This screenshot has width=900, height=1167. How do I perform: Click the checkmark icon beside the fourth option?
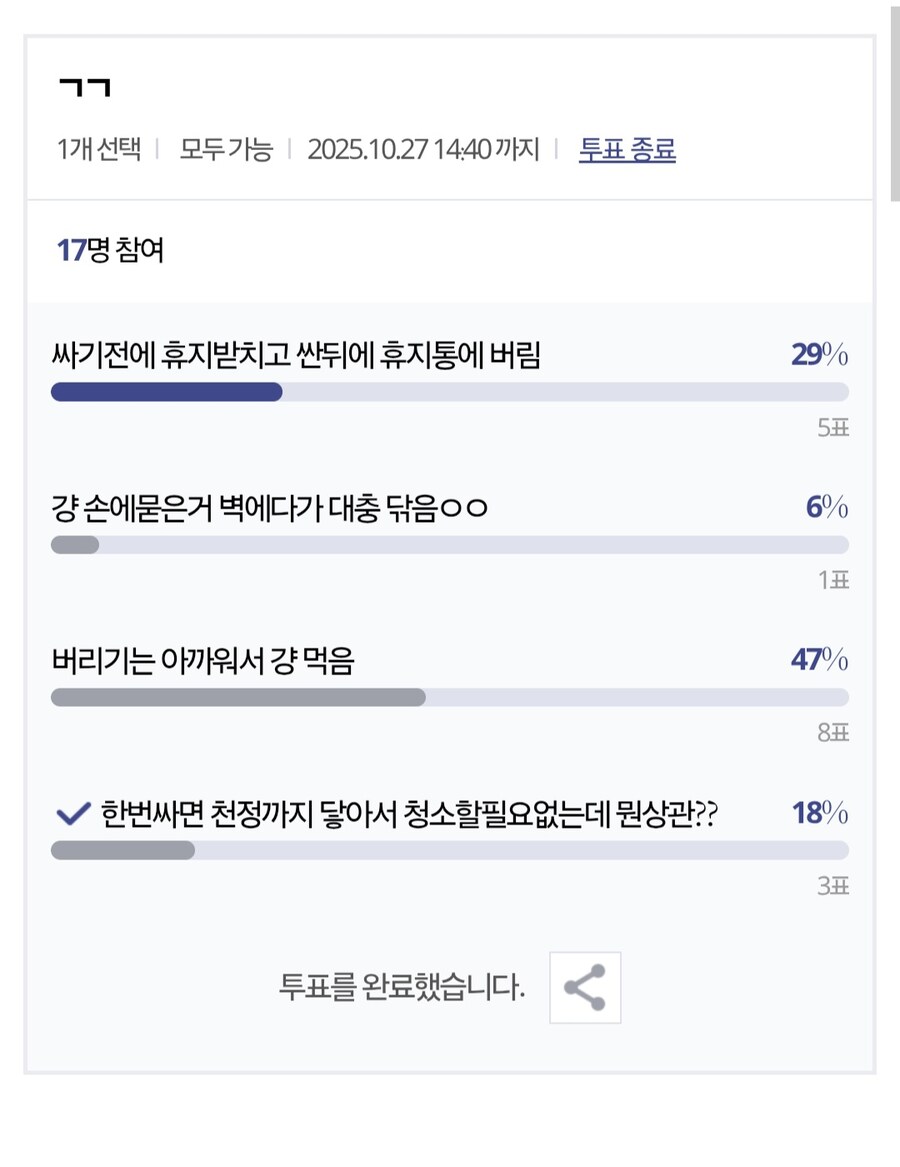point(73,814)
